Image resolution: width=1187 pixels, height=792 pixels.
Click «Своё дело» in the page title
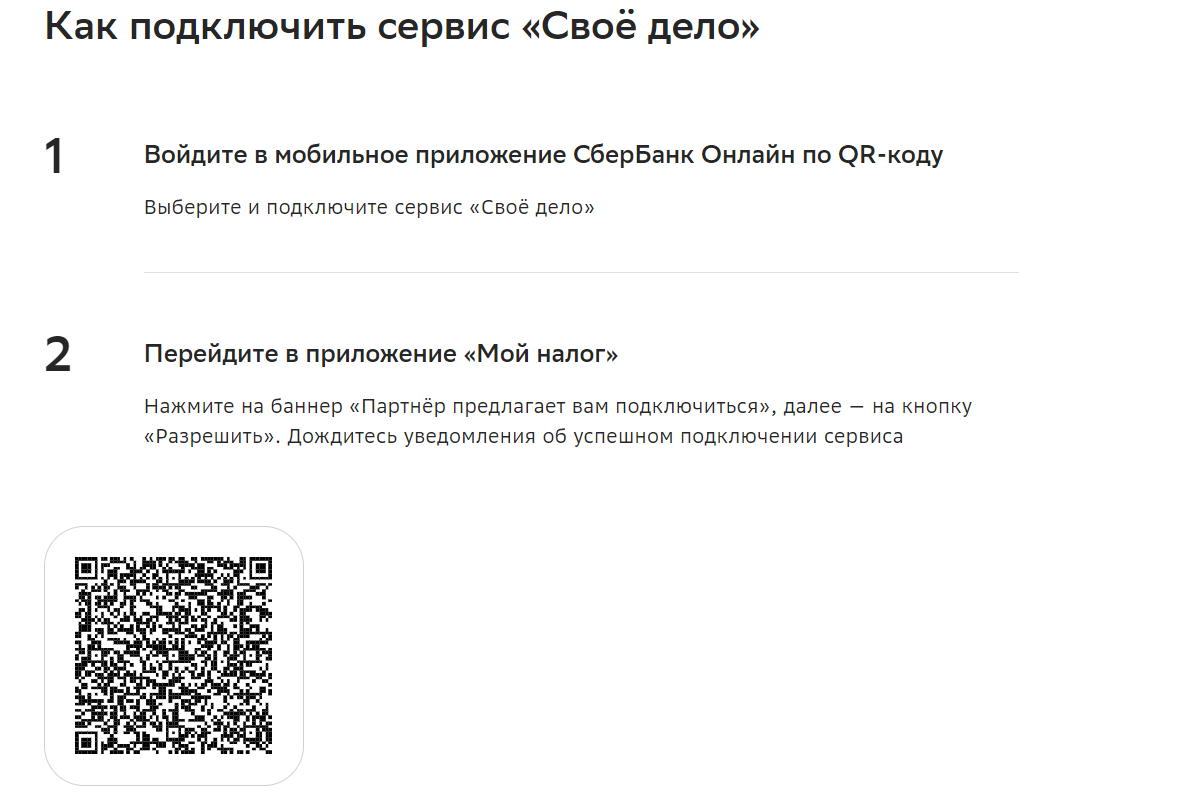(640, 27)
